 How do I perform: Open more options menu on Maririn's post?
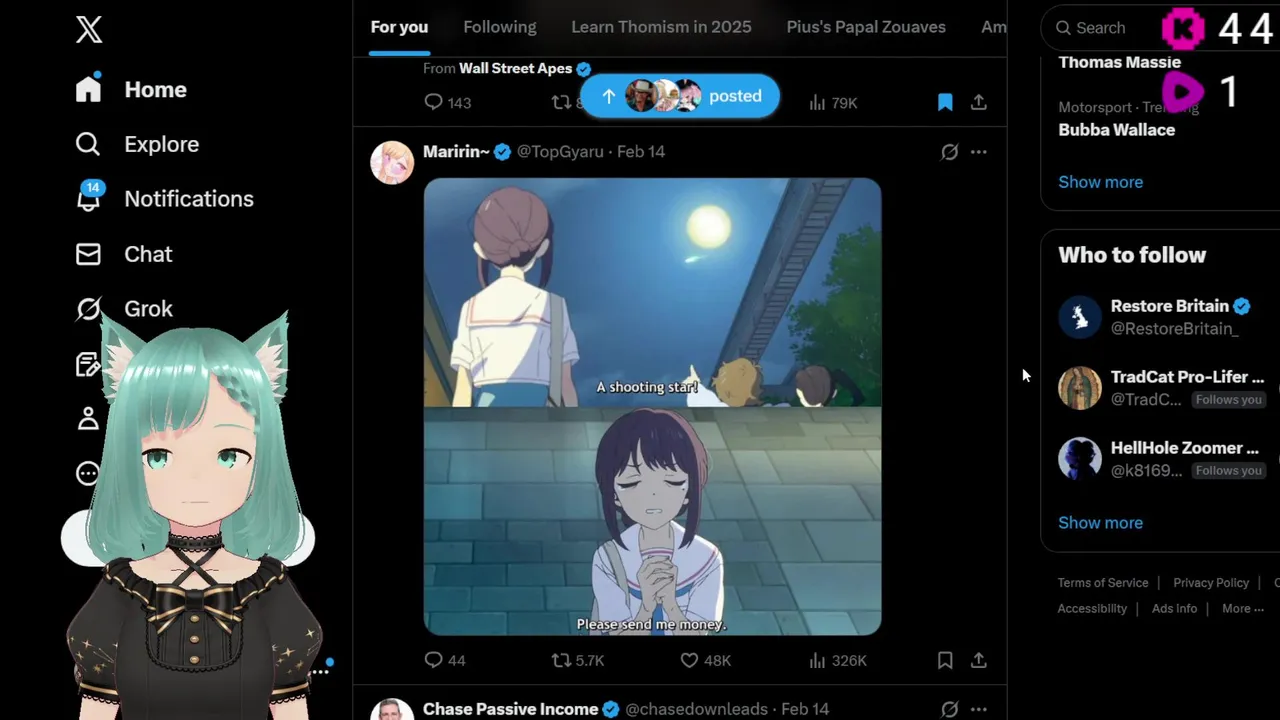click(x=979, y=152)
